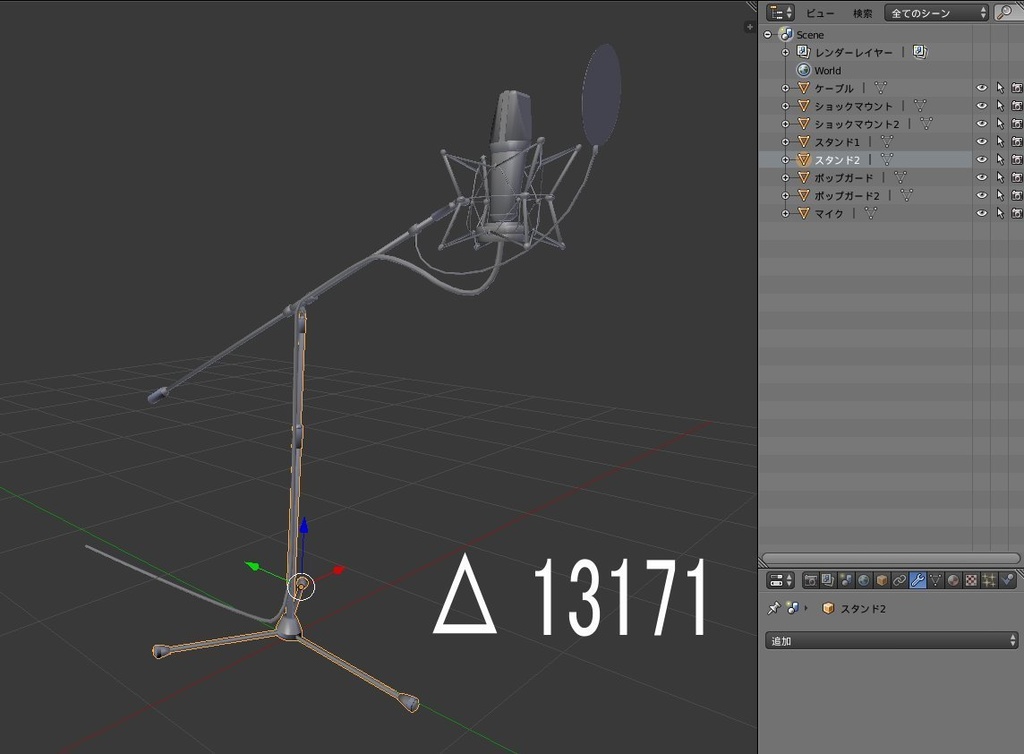Open the ビュー menu in outliner
This screenshot has width=1024, height=754.
pos(820,13)
